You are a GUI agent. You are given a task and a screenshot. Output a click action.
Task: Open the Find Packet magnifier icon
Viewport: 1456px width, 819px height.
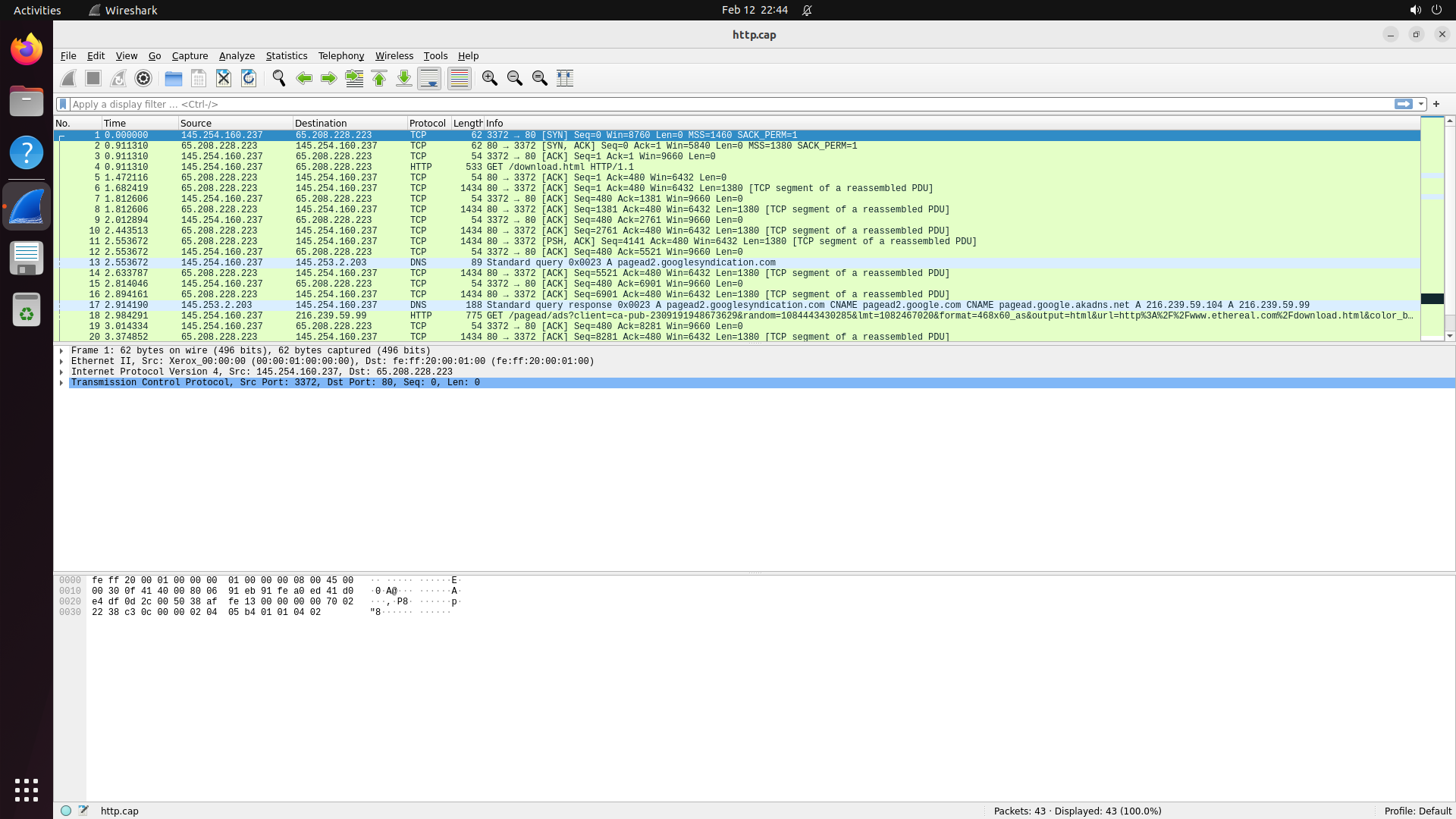278,78
